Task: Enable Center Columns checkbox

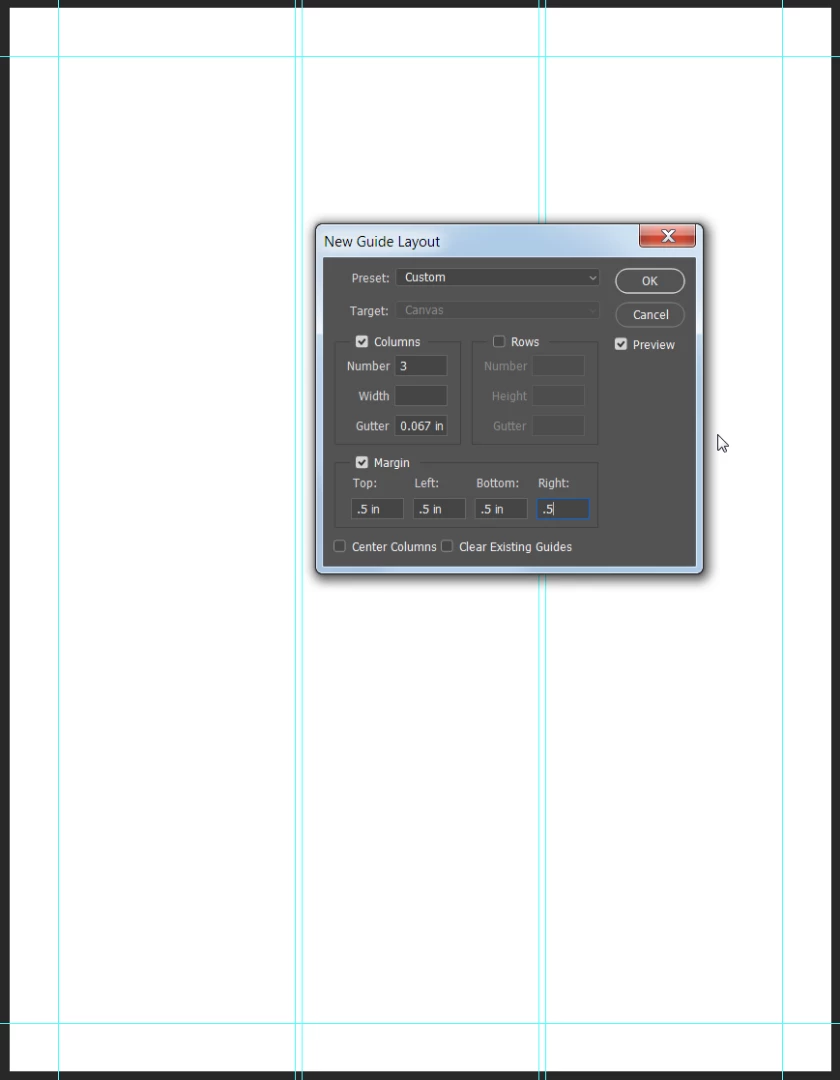Action: click(339, 546)
